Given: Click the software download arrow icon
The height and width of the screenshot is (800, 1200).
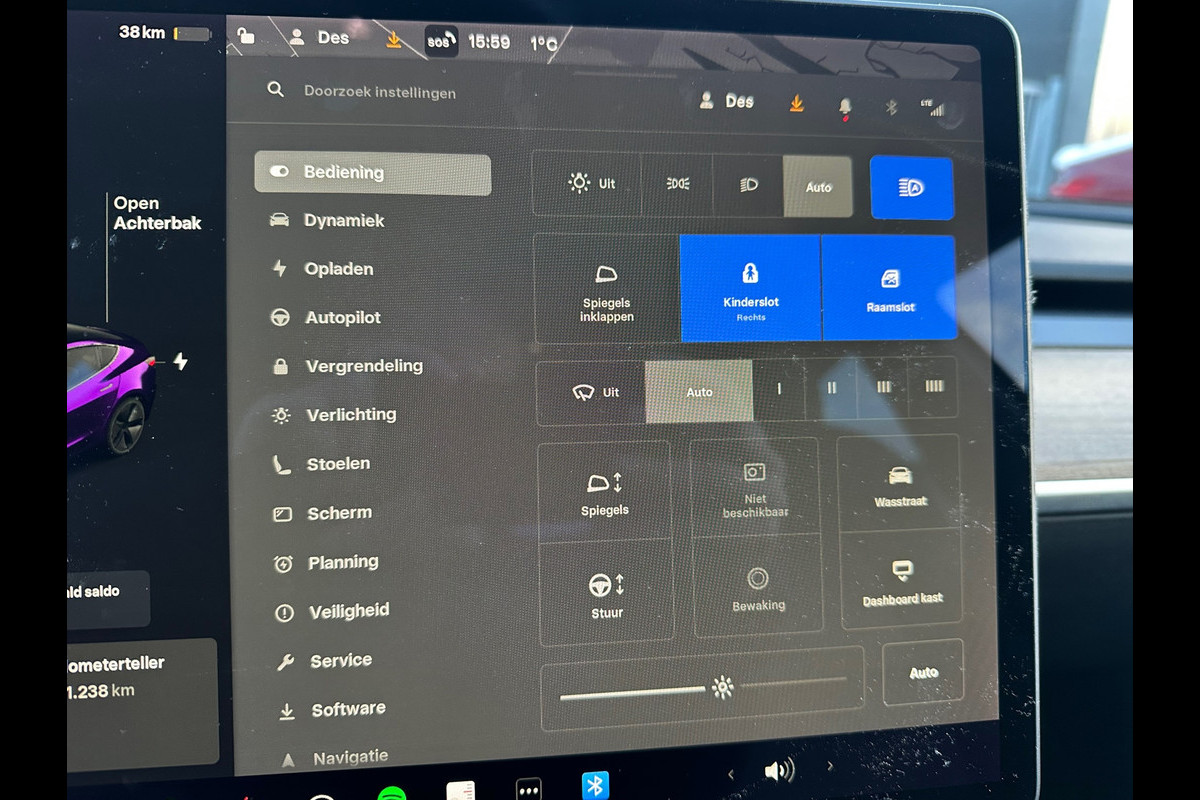Looking at the screenshot, I should [x=796, y=103].
